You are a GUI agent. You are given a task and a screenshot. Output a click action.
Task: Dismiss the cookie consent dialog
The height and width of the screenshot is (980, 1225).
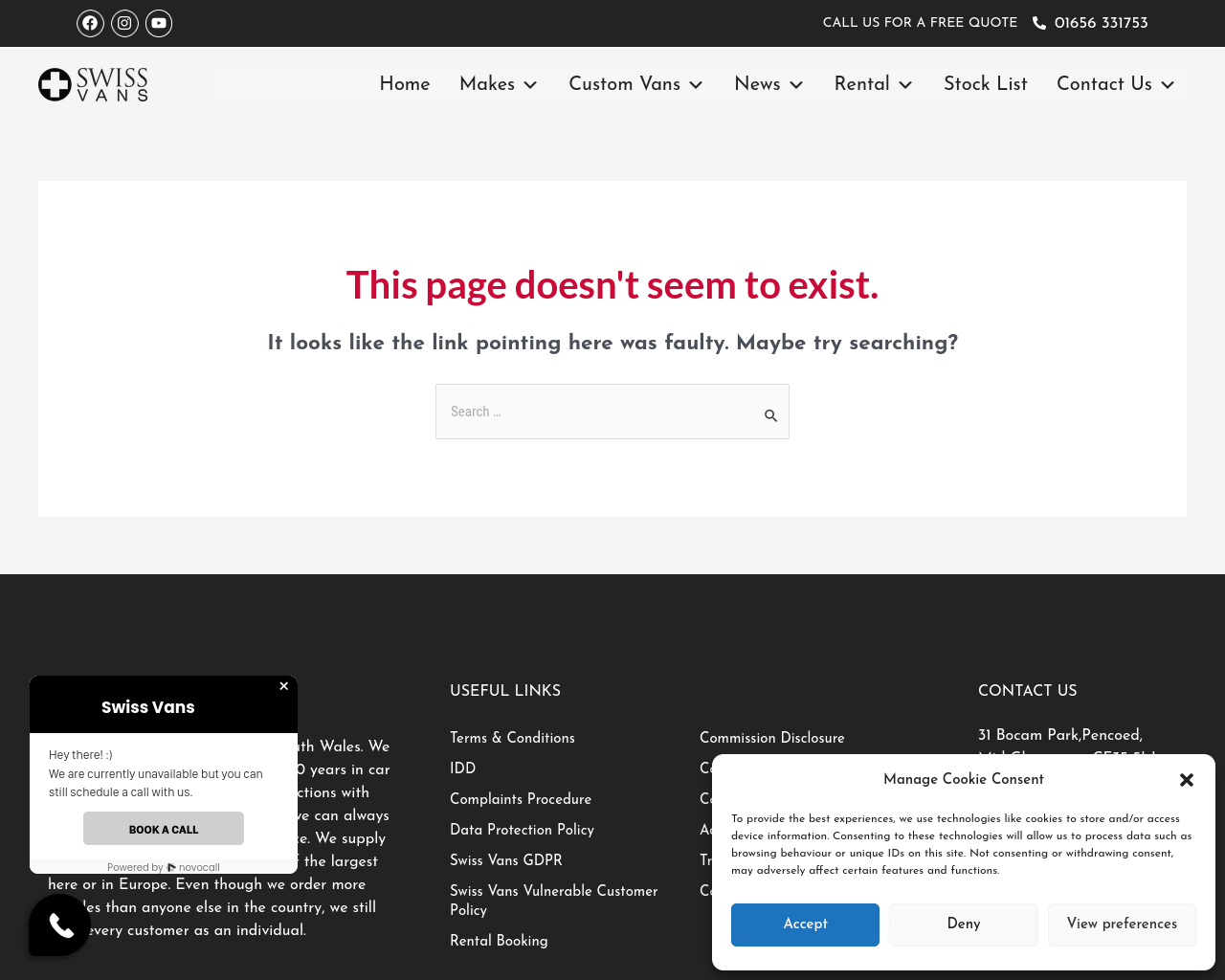click(x=1187, y=780)
